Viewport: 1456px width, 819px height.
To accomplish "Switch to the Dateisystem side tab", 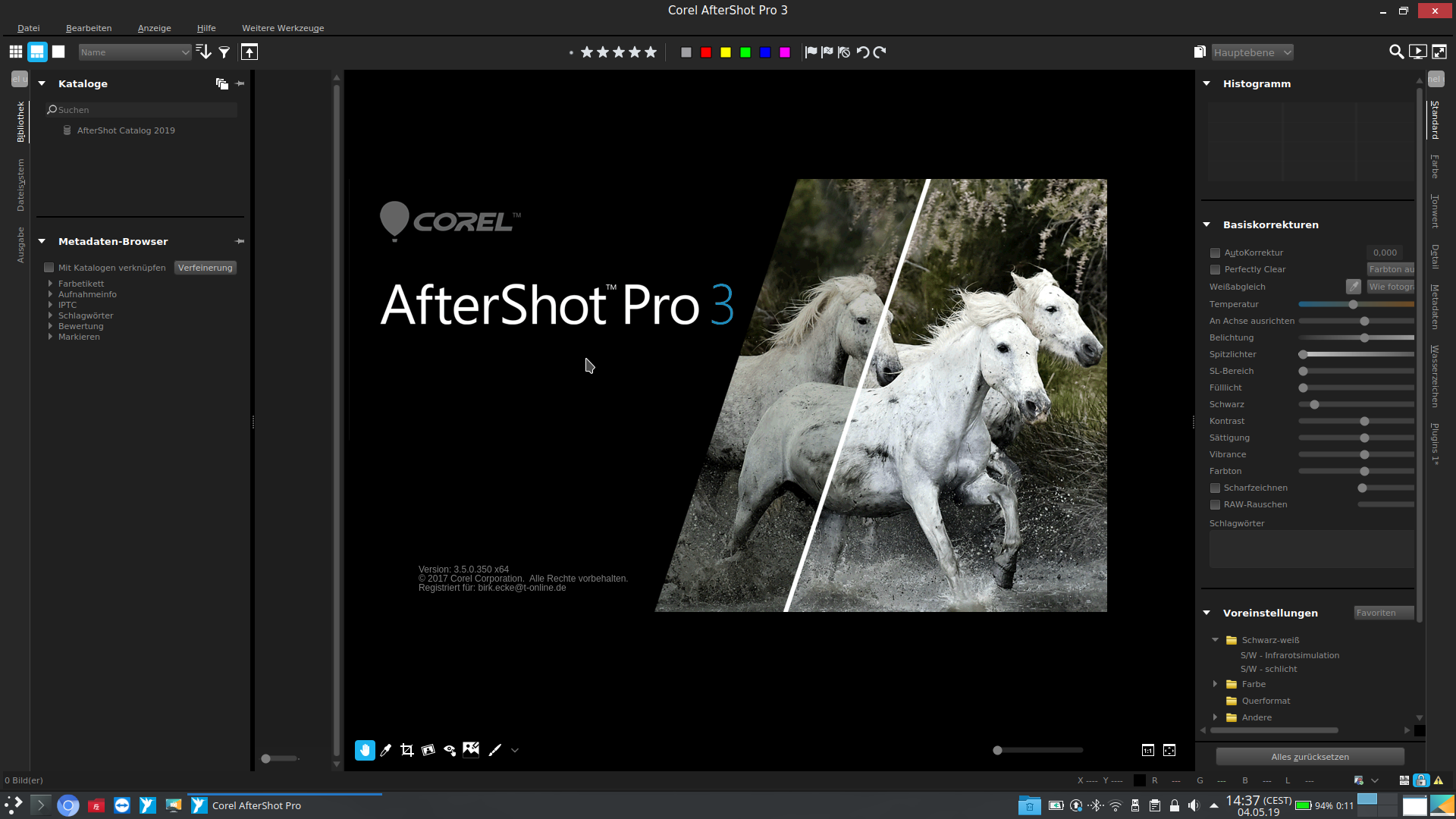I will [20, 184].
